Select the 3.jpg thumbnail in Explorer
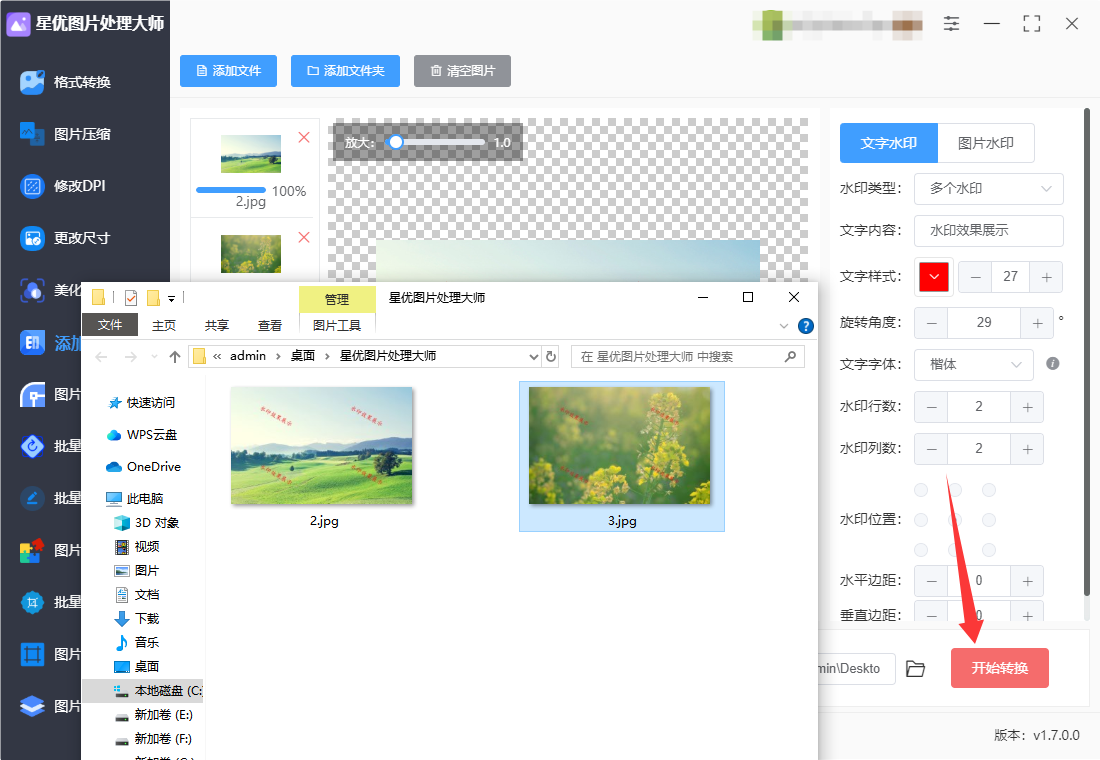The width and height of the screenshot is (1100, 760). [x=620, y=446]
